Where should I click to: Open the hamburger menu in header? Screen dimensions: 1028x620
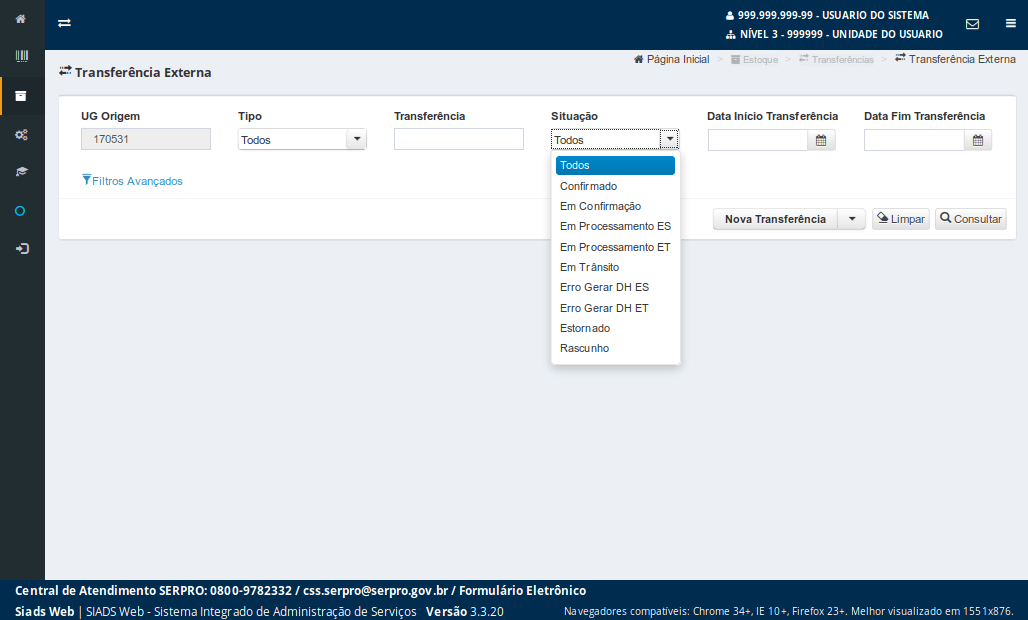click(1010, 24)
